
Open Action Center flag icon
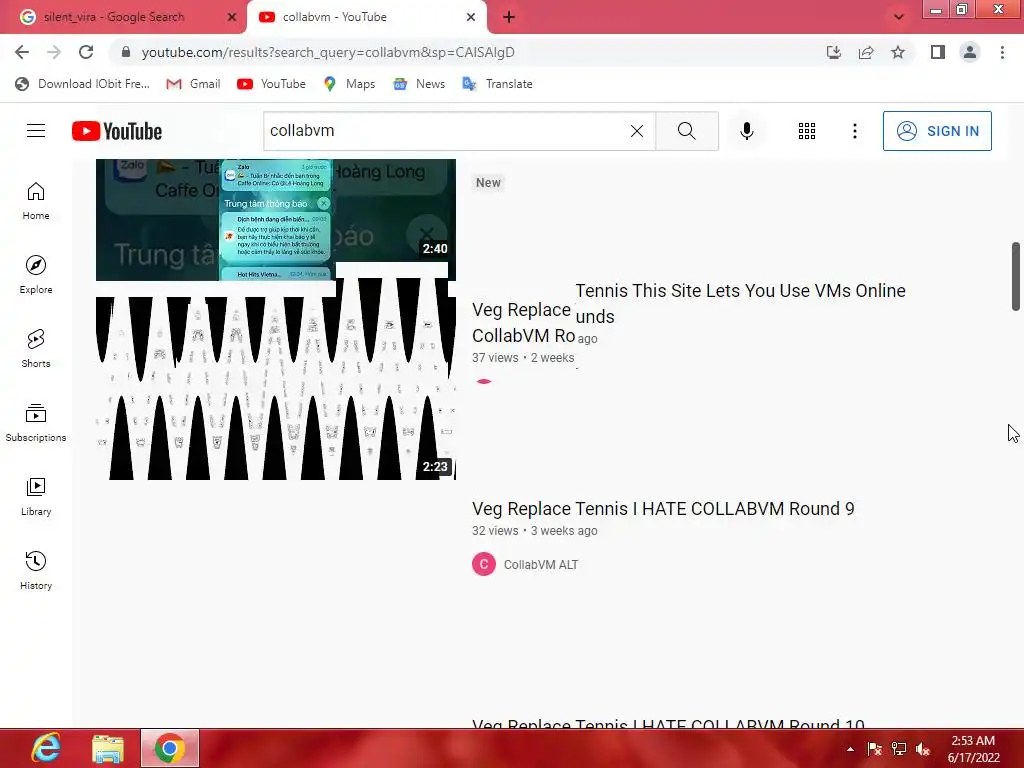(x=874, y=749)
